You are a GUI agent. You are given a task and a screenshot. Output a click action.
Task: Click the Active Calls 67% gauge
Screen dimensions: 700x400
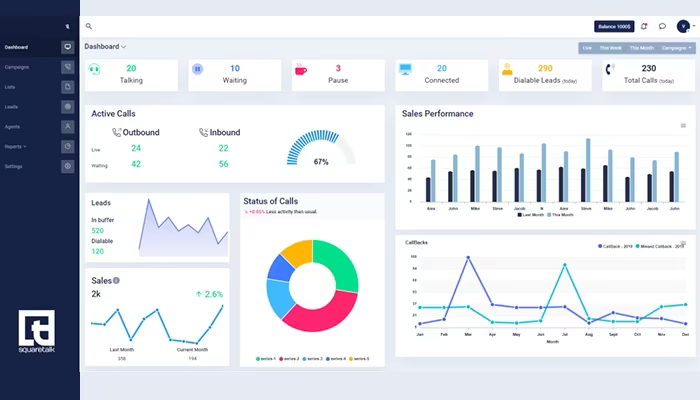(321, 149)
